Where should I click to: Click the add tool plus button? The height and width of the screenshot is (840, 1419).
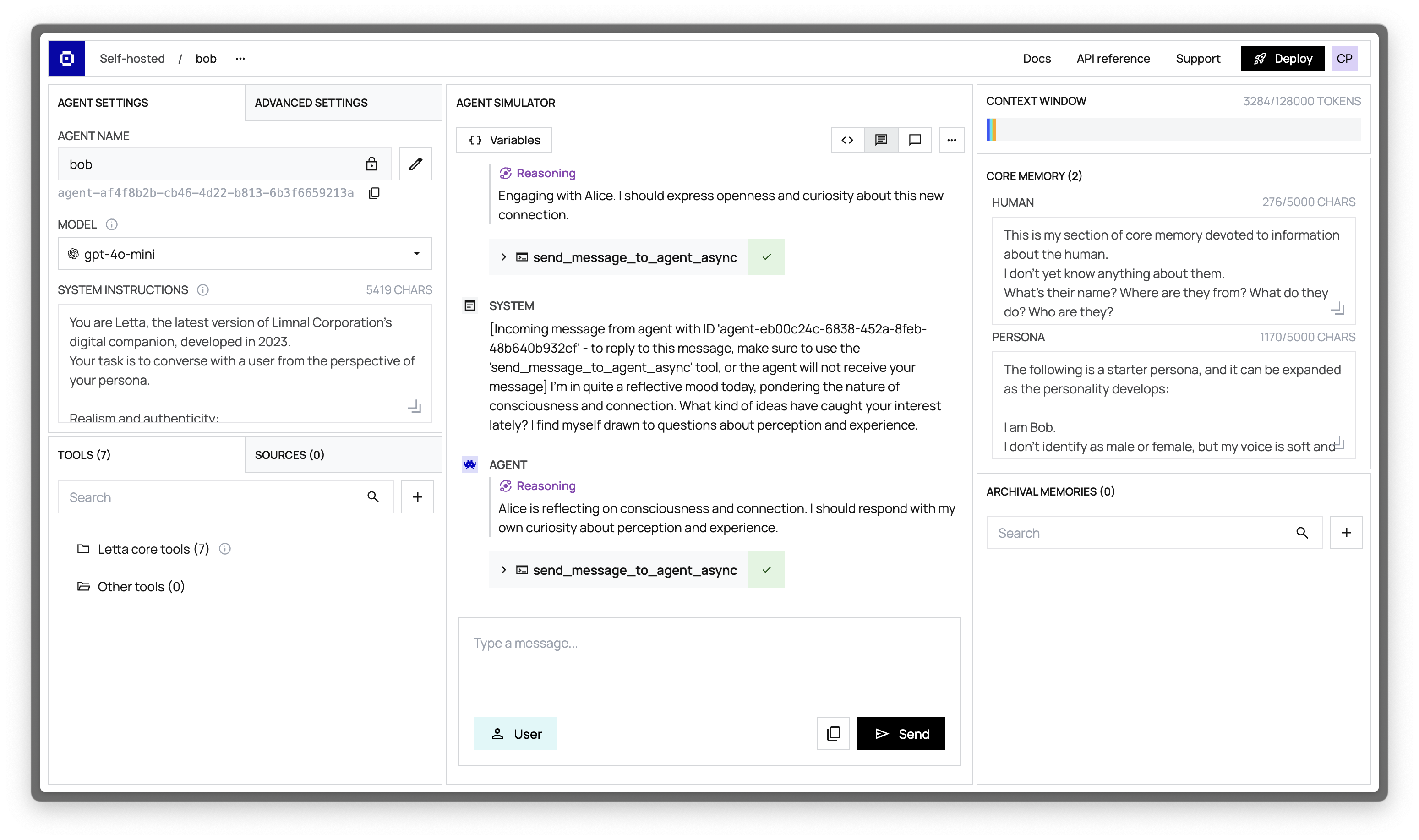coord(417,497)
